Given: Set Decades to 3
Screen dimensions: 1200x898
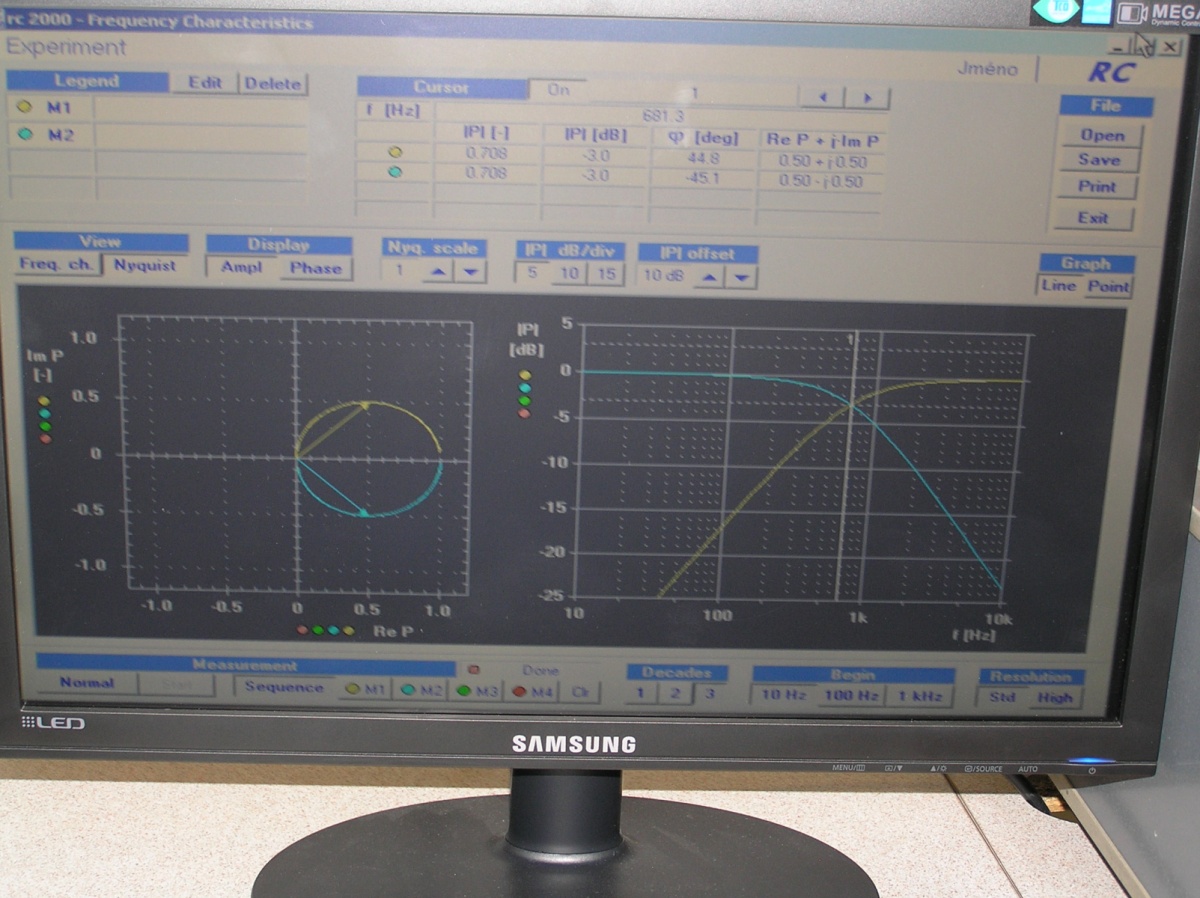Looking at the screenshot, I should (x=708, y=695).
